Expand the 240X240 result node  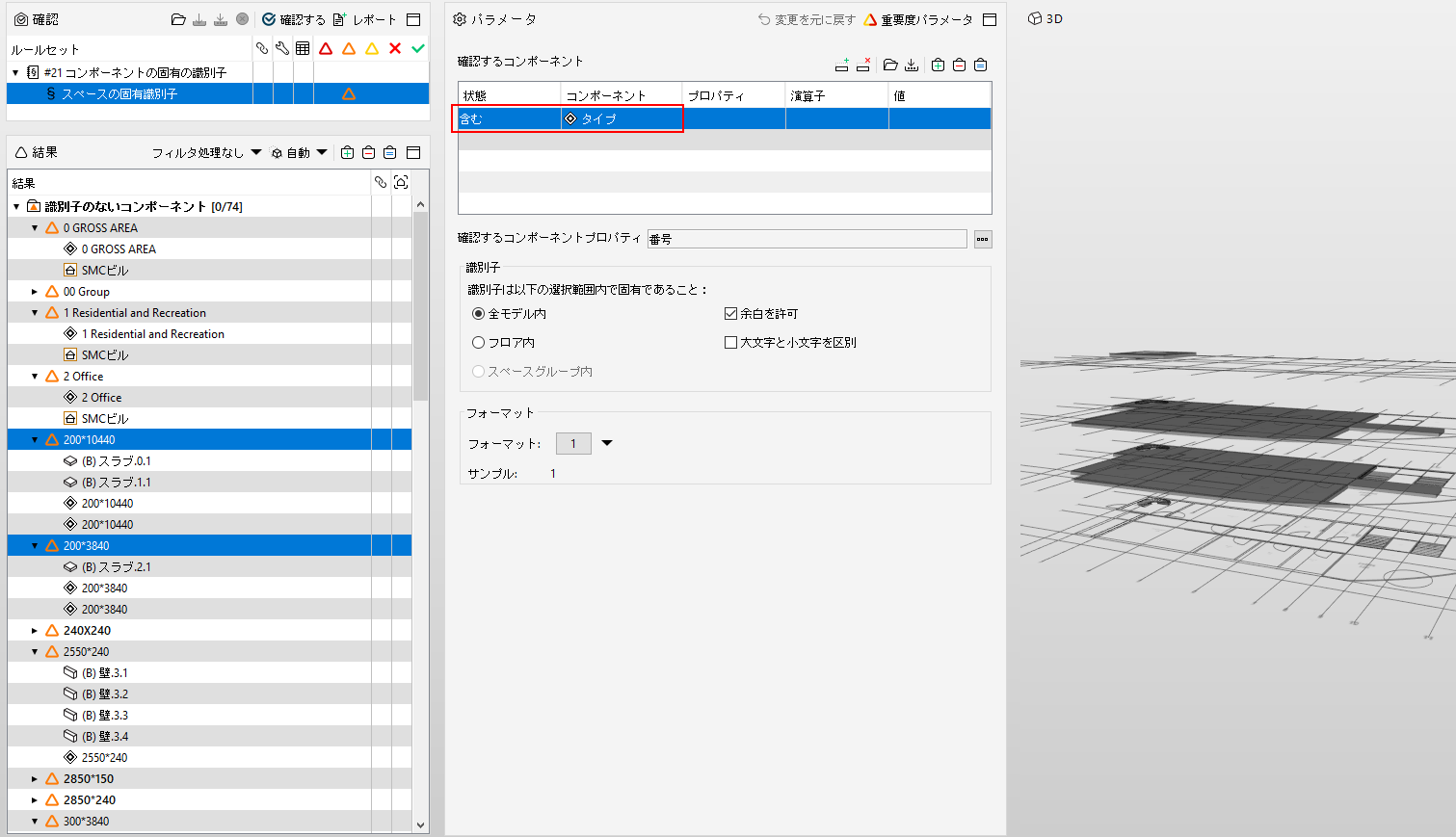click(x=35, y=631)
